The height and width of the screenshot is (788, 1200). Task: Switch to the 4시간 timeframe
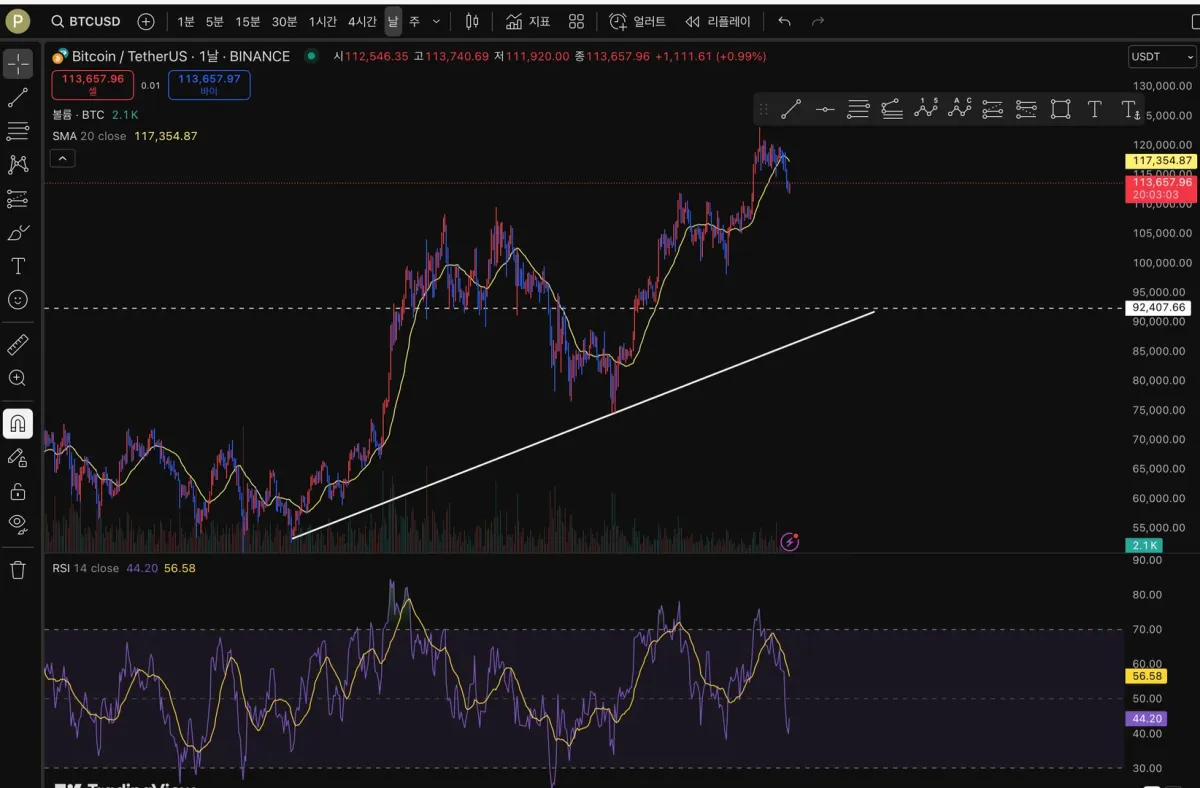[363, 21]
